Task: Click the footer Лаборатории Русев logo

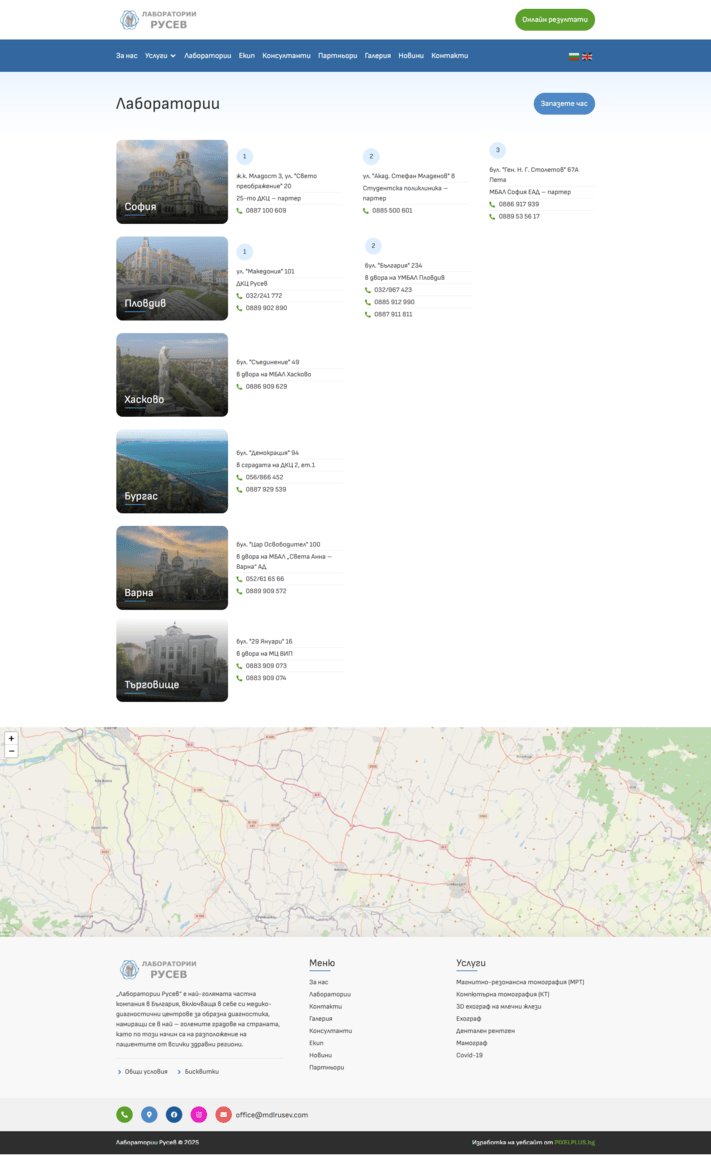Action: tap(159, 969)
